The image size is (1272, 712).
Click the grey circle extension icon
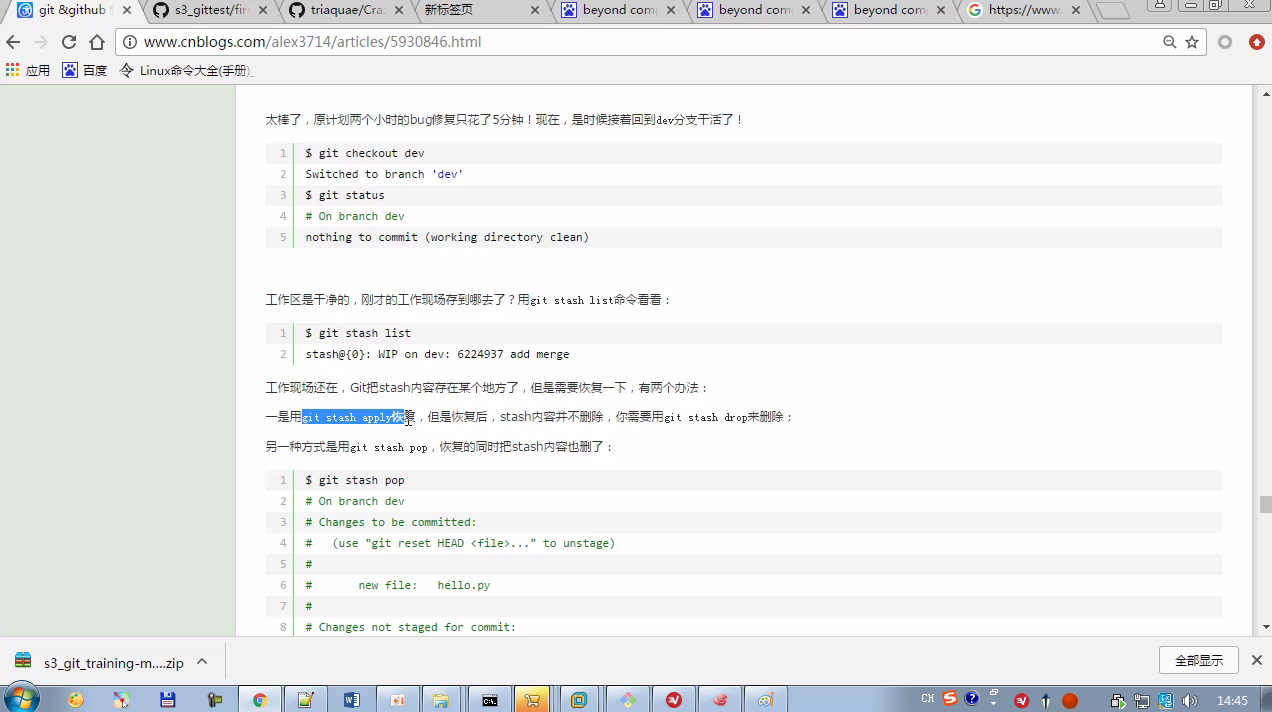click(x=1225, y=42)
